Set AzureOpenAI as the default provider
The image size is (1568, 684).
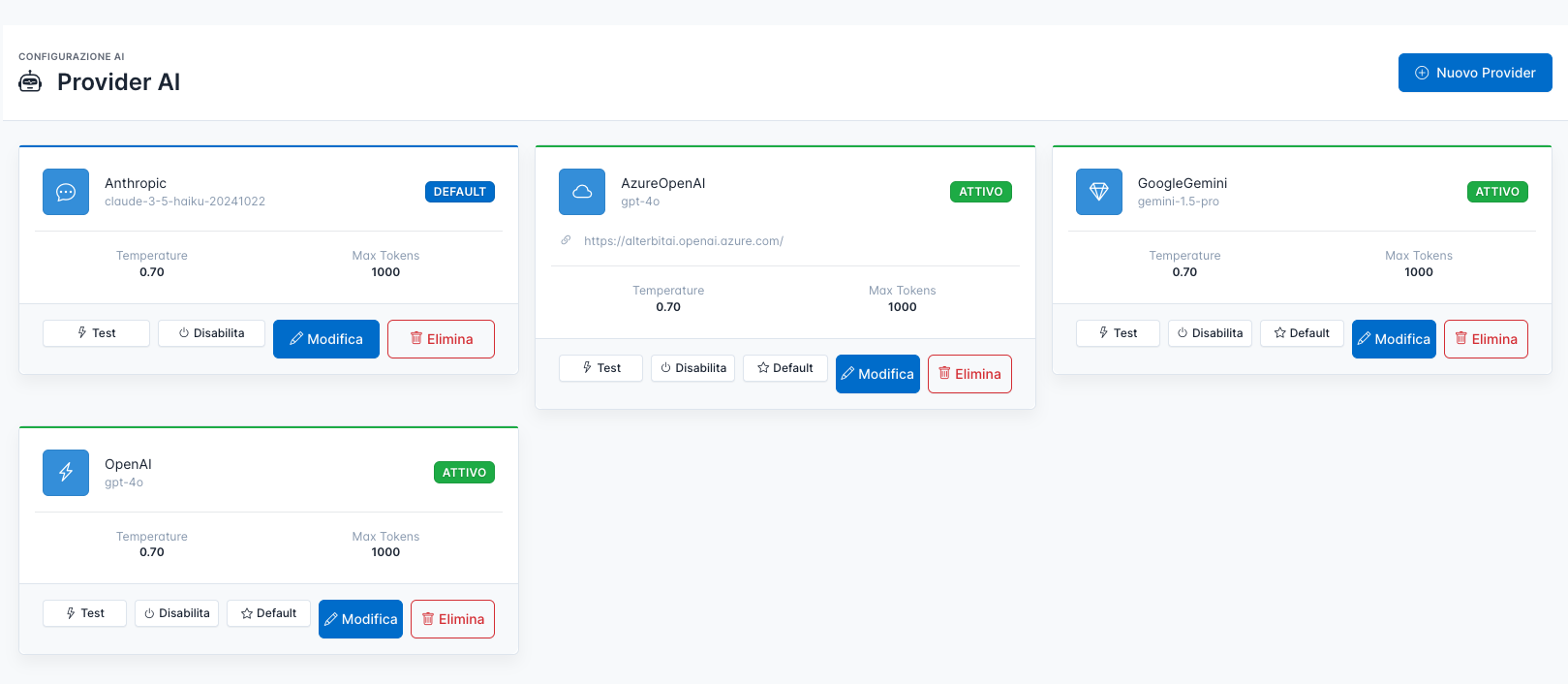(x=785, y=368)
